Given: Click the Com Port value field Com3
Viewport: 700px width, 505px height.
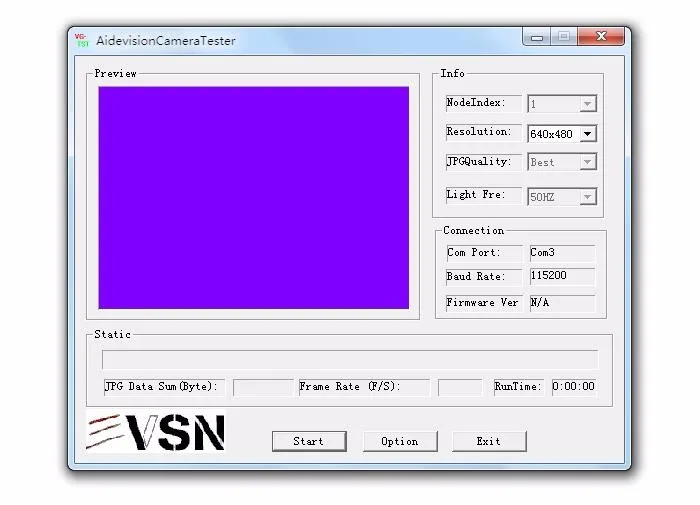Looking at the screenshot, I should (562, 253).
